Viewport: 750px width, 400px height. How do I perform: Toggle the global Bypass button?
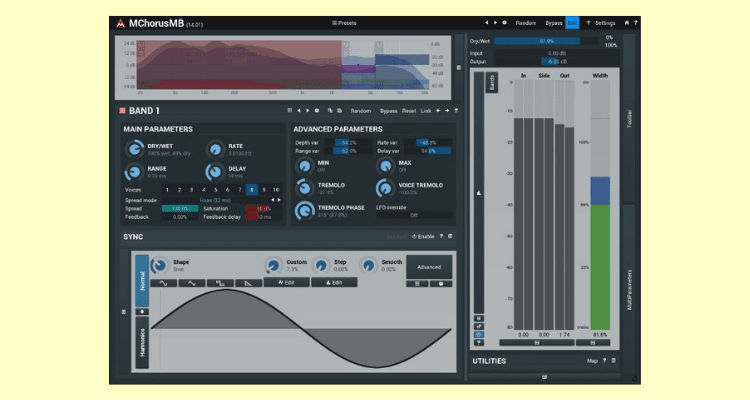553,23
